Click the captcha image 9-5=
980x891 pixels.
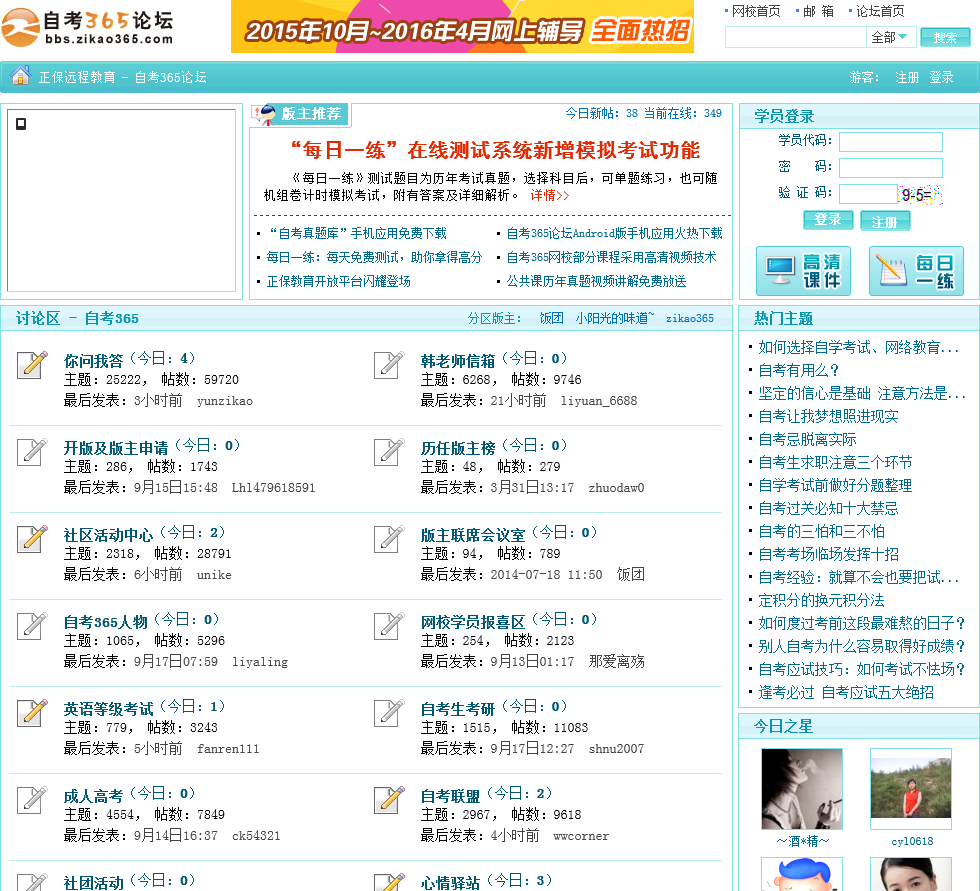click(x=919, y=194)
